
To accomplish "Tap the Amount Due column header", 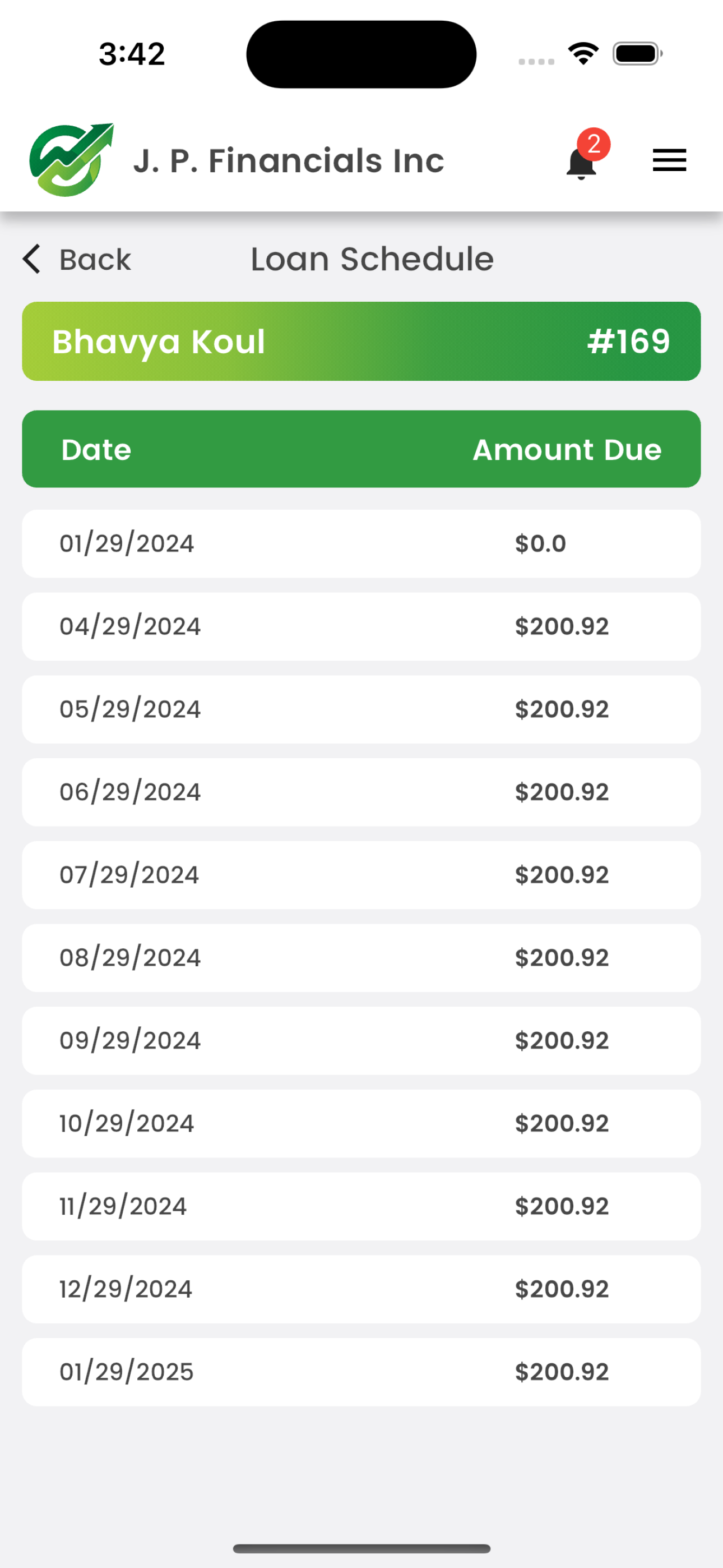I will (567, 450).
